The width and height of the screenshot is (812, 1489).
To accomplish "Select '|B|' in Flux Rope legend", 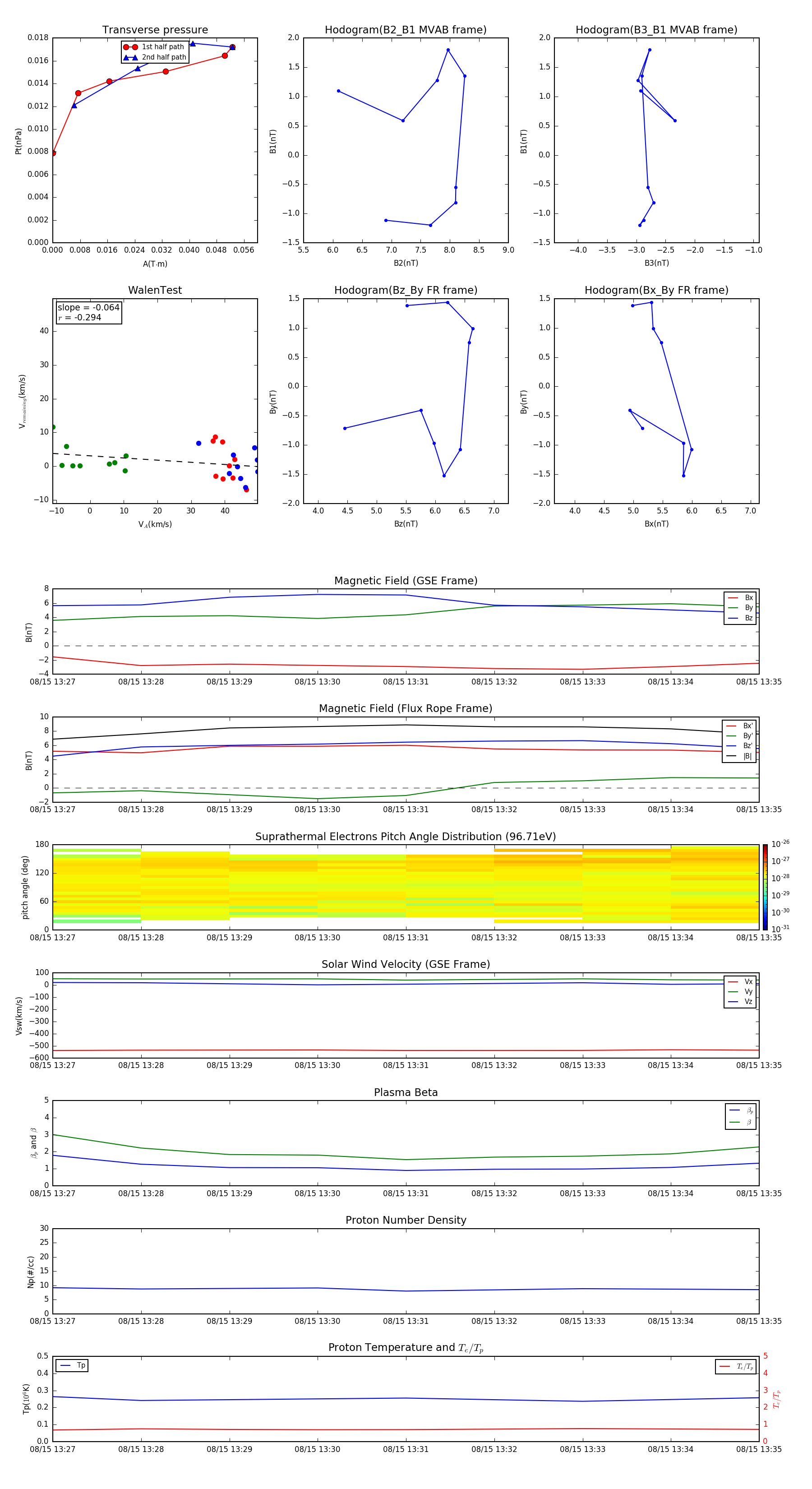I will [739, 756].
